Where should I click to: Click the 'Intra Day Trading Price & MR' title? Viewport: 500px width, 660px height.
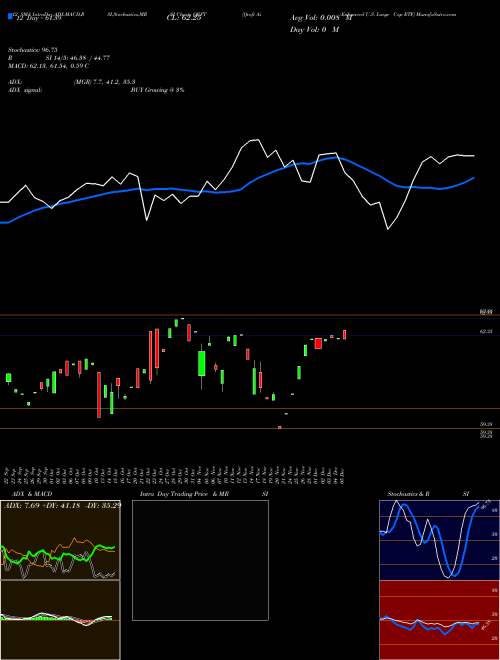[x=184, y=494]
